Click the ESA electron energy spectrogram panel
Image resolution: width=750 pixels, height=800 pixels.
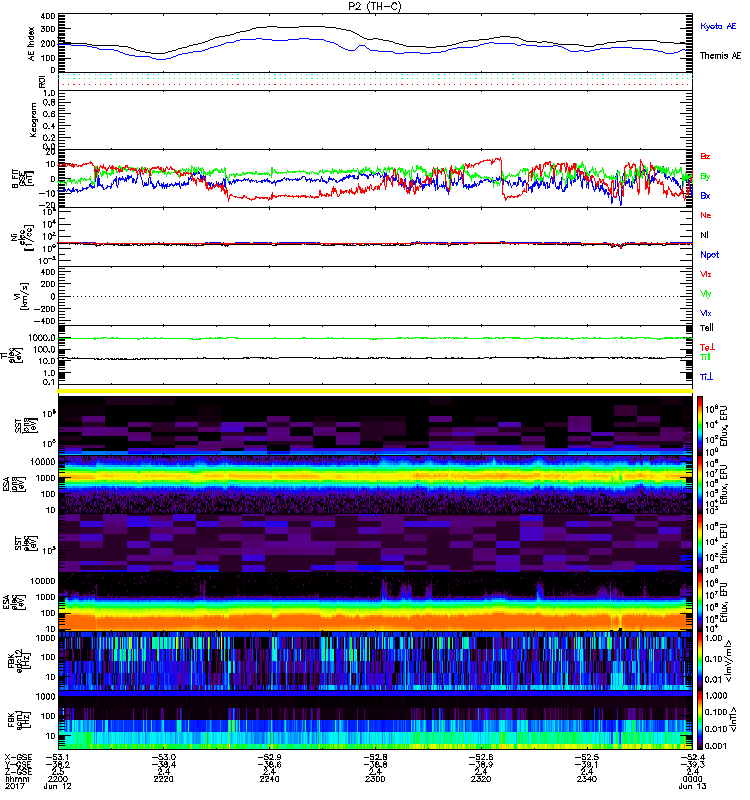pyautogui.click(x=375, y=602)
